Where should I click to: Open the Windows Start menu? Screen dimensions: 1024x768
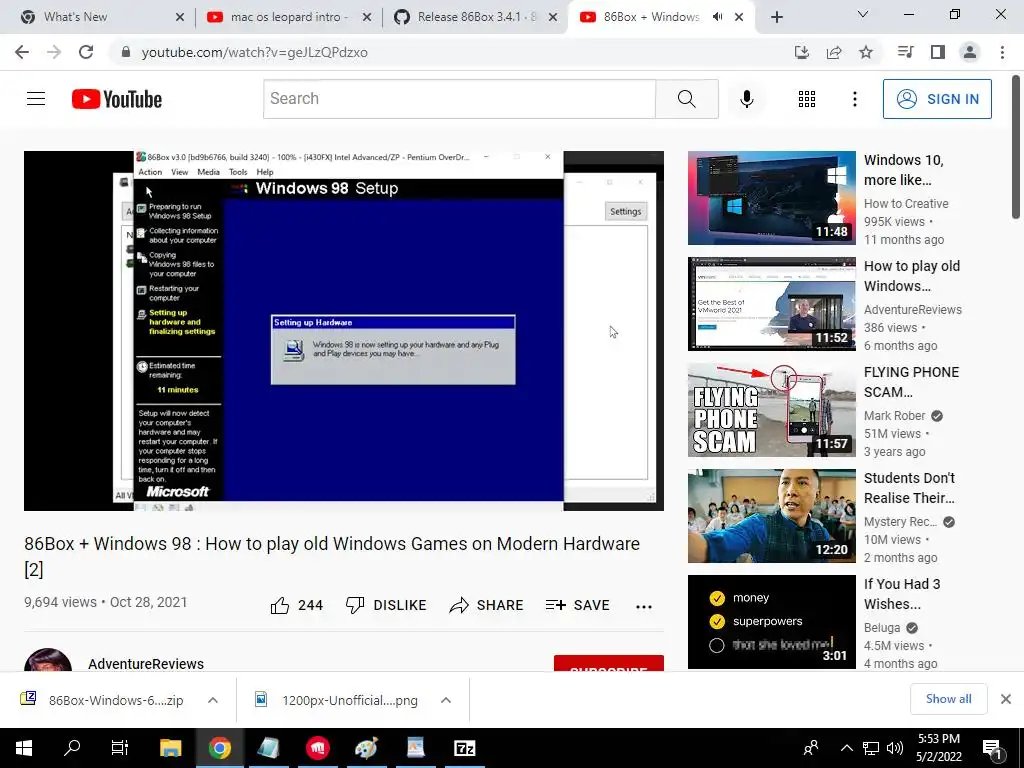pos(24,748)
